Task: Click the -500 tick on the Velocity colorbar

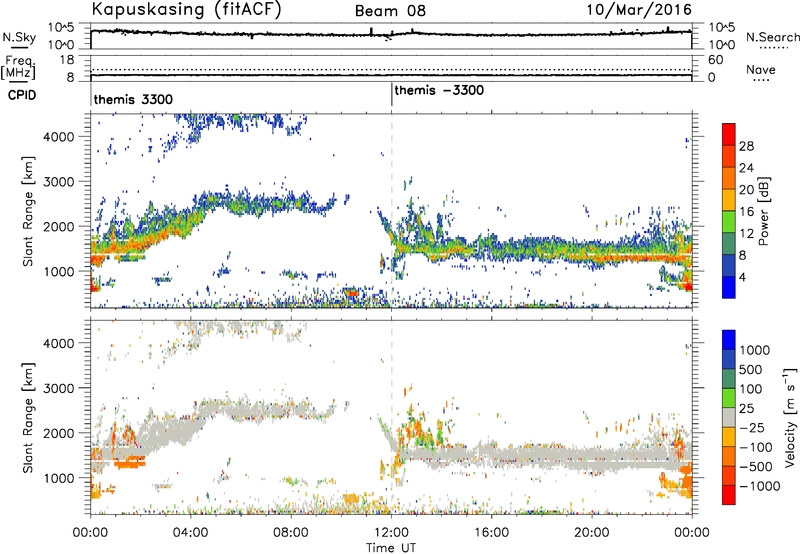Action: [x=755, y=466]
